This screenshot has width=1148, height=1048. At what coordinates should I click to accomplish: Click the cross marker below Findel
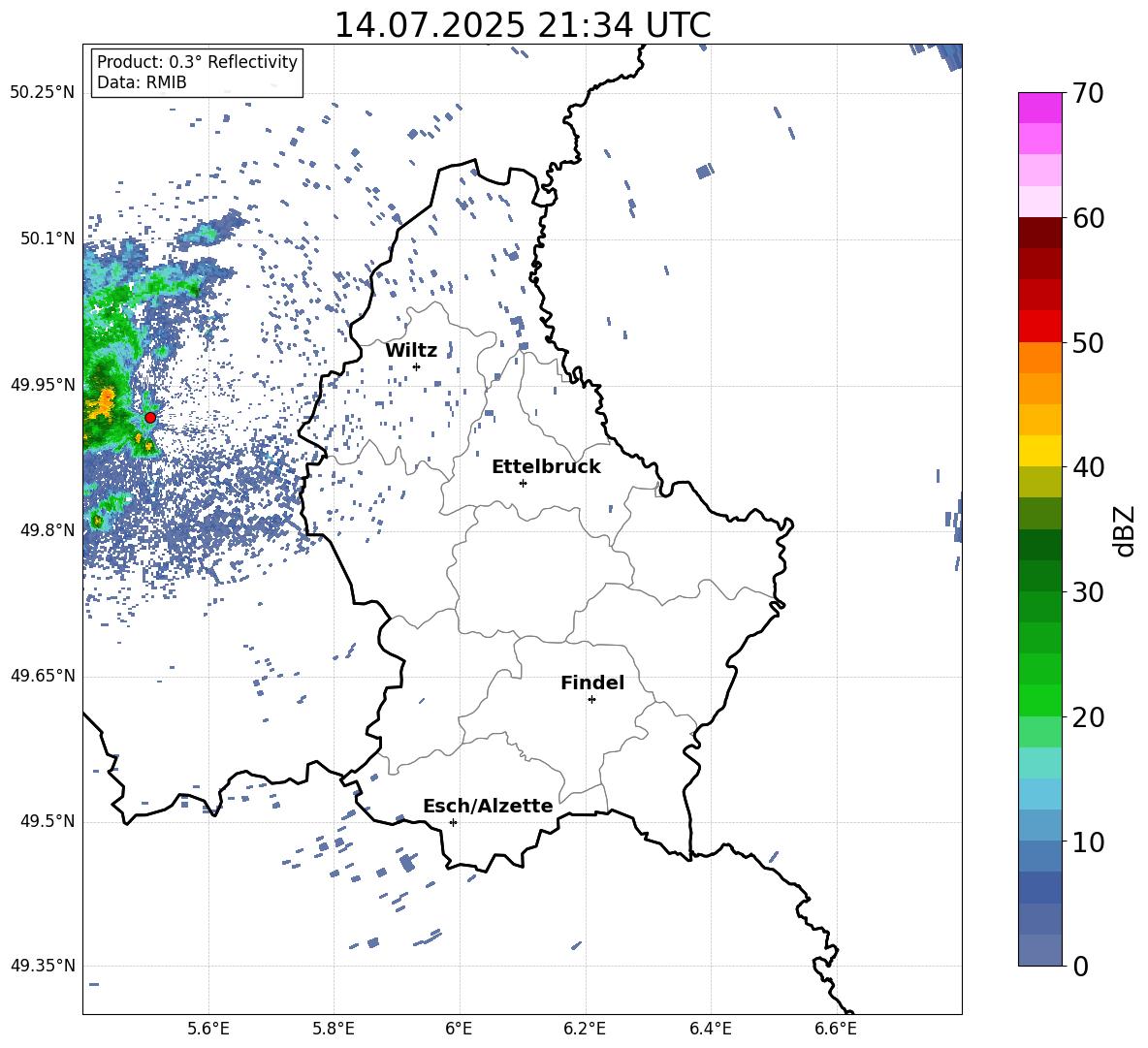tap(591, 700)
